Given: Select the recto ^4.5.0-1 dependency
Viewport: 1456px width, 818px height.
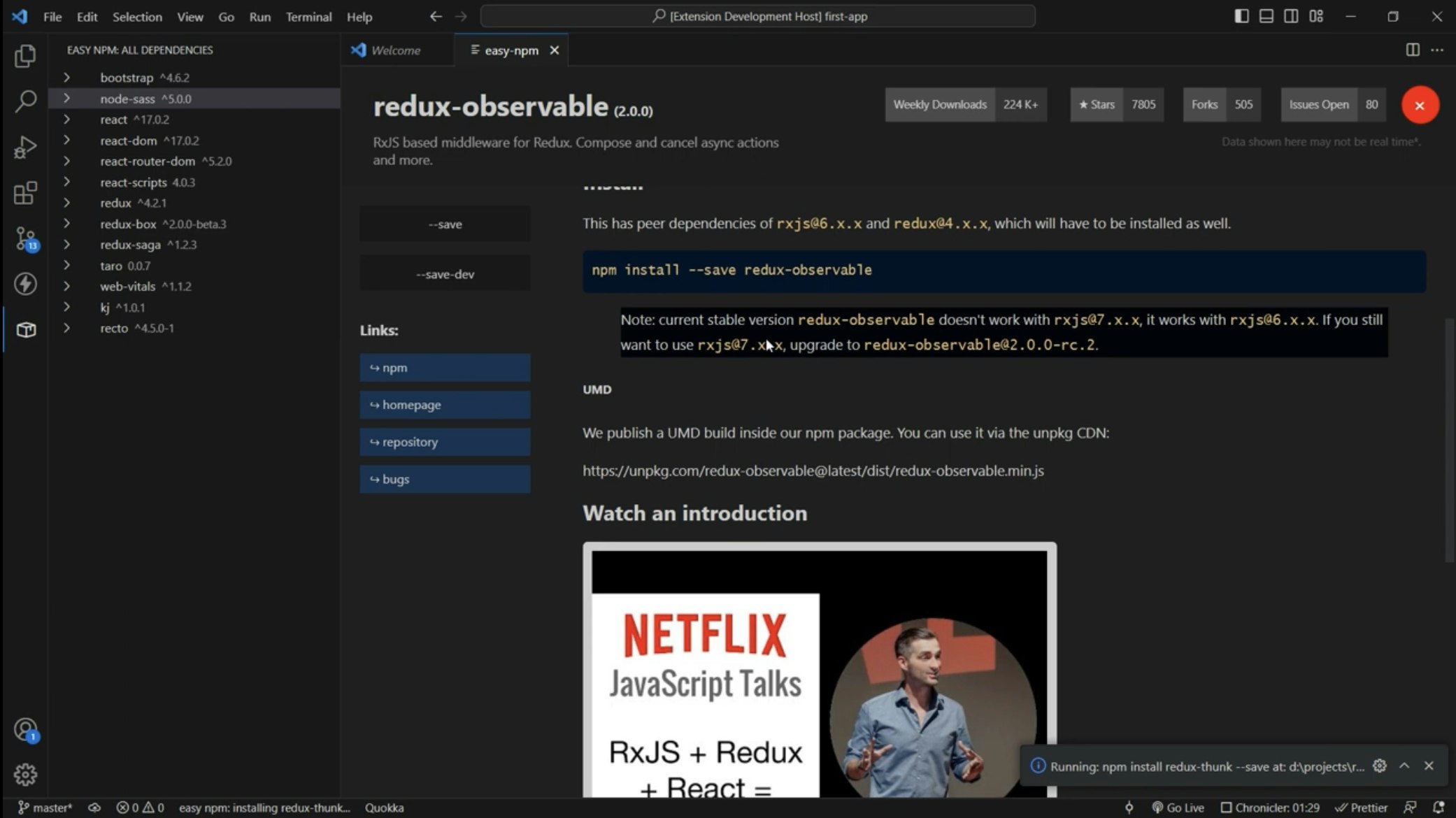Looking at the screenshot, I should 194,328.
